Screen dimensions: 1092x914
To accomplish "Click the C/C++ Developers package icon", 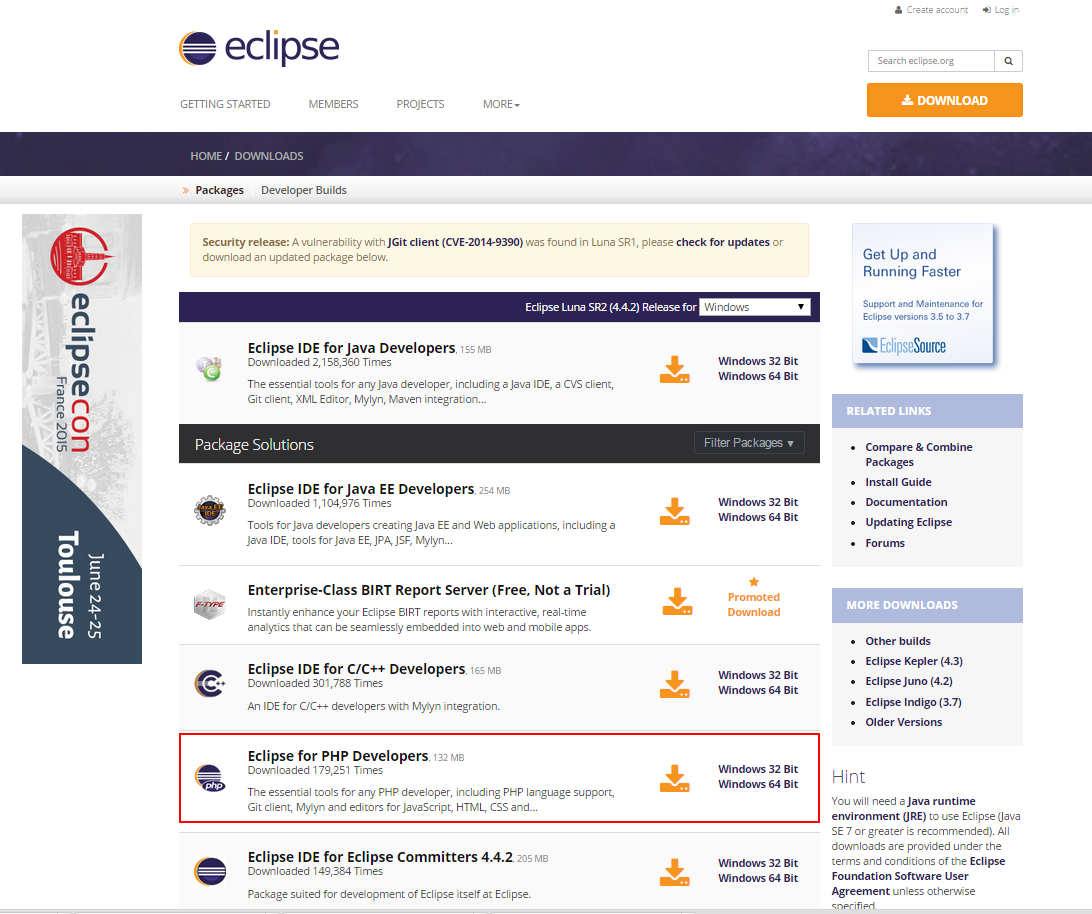I will (x=210, y=683).
